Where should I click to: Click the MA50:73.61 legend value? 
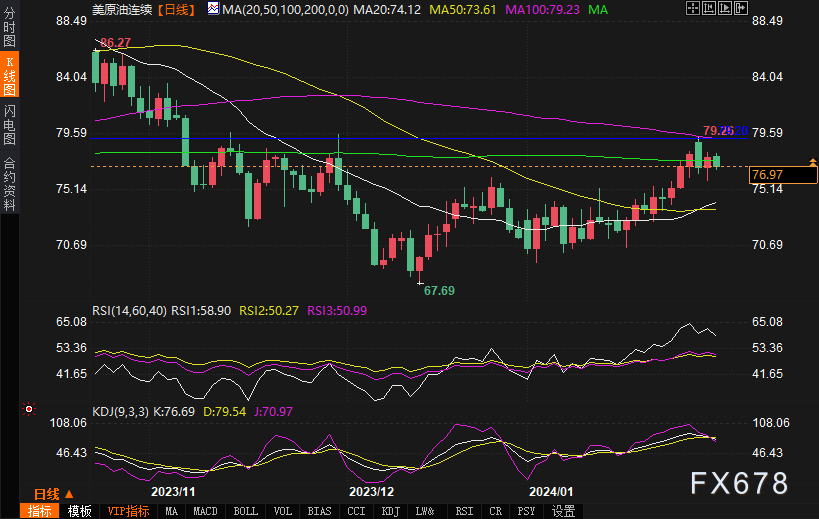pyautogui.click(x=463, y=9)
